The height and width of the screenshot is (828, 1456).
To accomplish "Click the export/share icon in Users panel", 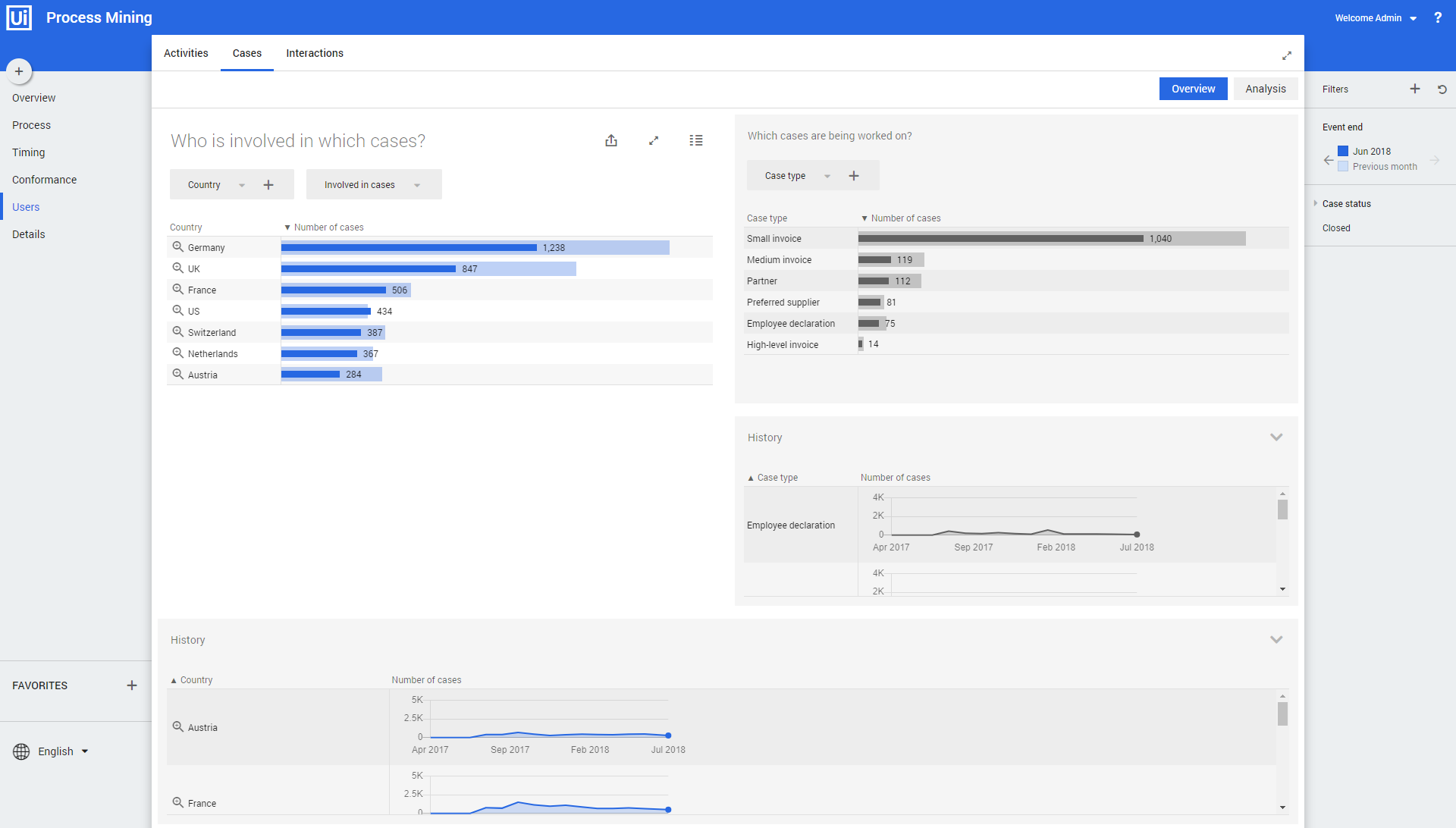I will (611, 140).
